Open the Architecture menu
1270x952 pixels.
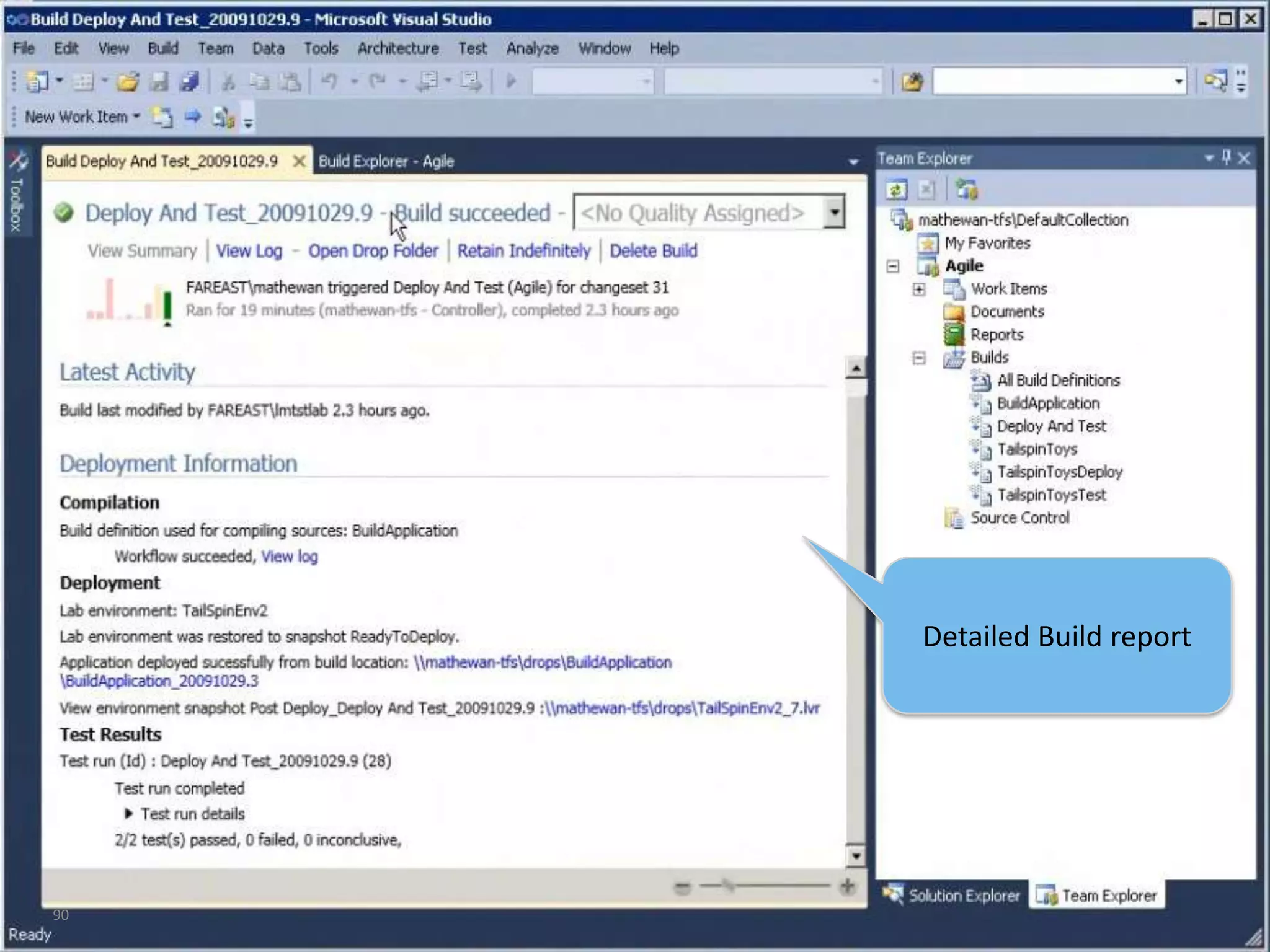[397, 48]
